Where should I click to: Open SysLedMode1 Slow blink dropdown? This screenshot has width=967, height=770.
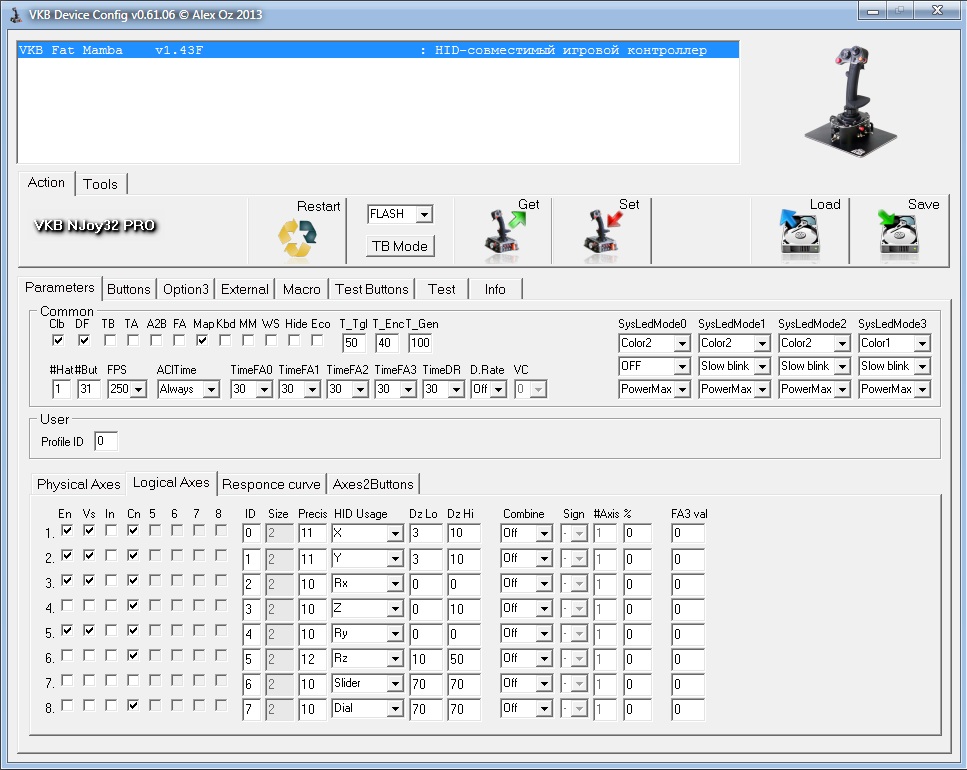[734, 366]
